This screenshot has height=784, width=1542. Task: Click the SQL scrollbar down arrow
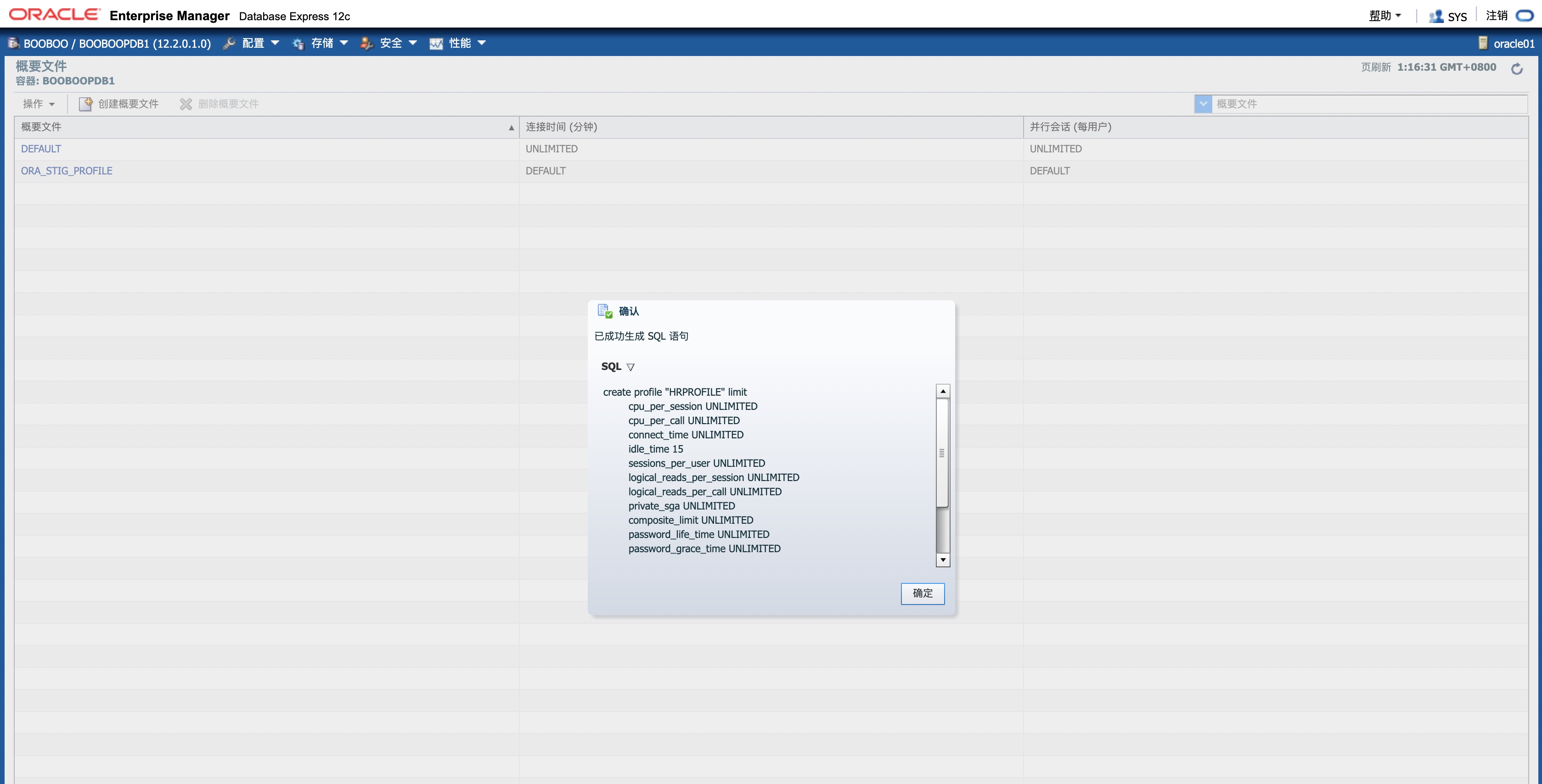[x=943, y=560]
